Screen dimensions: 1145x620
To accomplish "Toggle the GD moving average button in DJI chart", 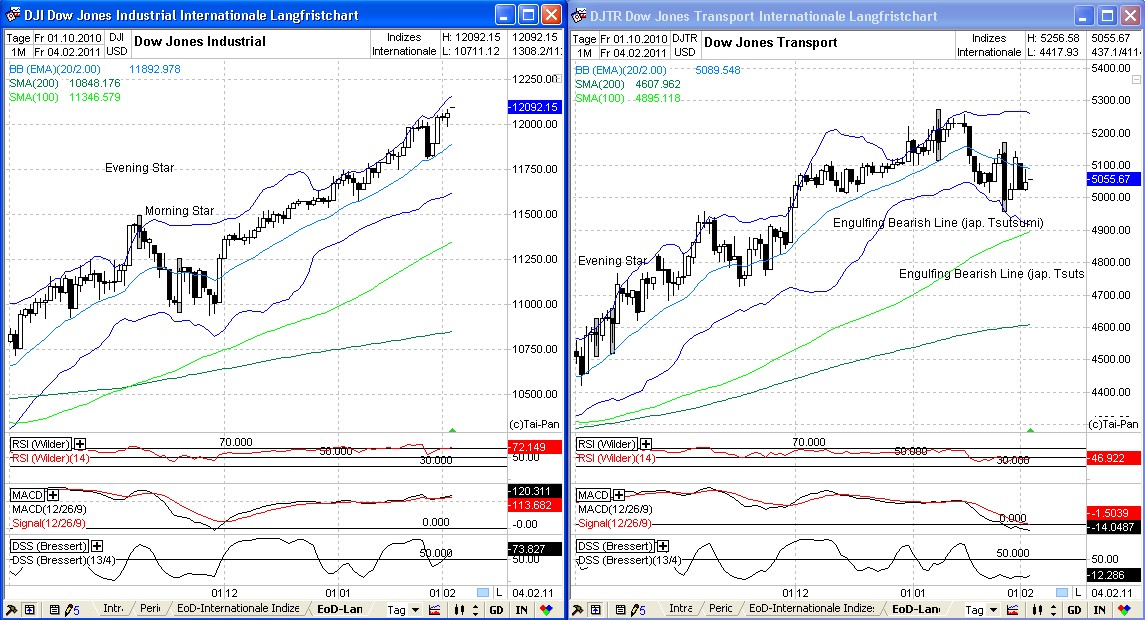I will [494, 608].
